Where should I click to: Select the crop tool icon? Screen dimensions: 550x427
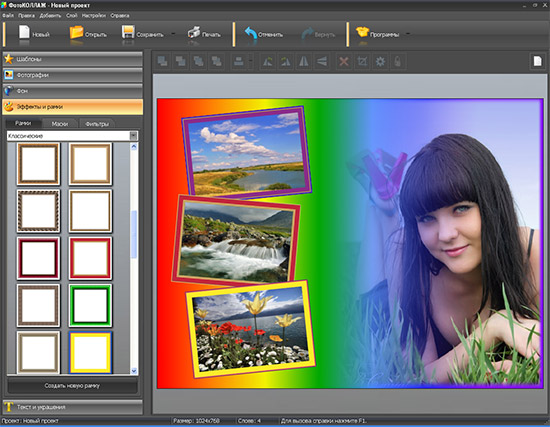(362, 61)
